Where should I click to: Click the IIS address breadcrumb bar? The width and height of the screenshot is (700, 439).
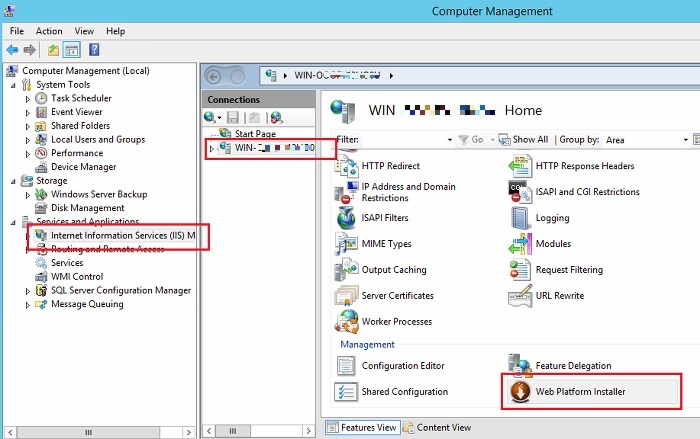479,76
